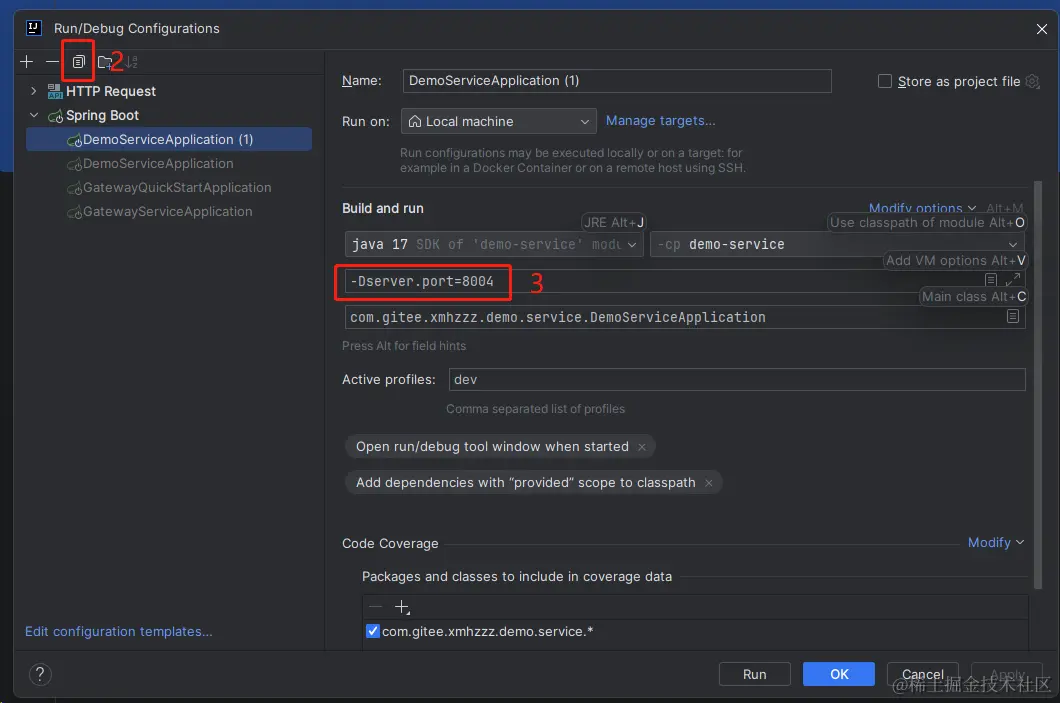The height and width of the screenshot is (703, 1060).
Task: Open Store as project file settings gear
Action: pyautogui.click(x=1032, y=81)
